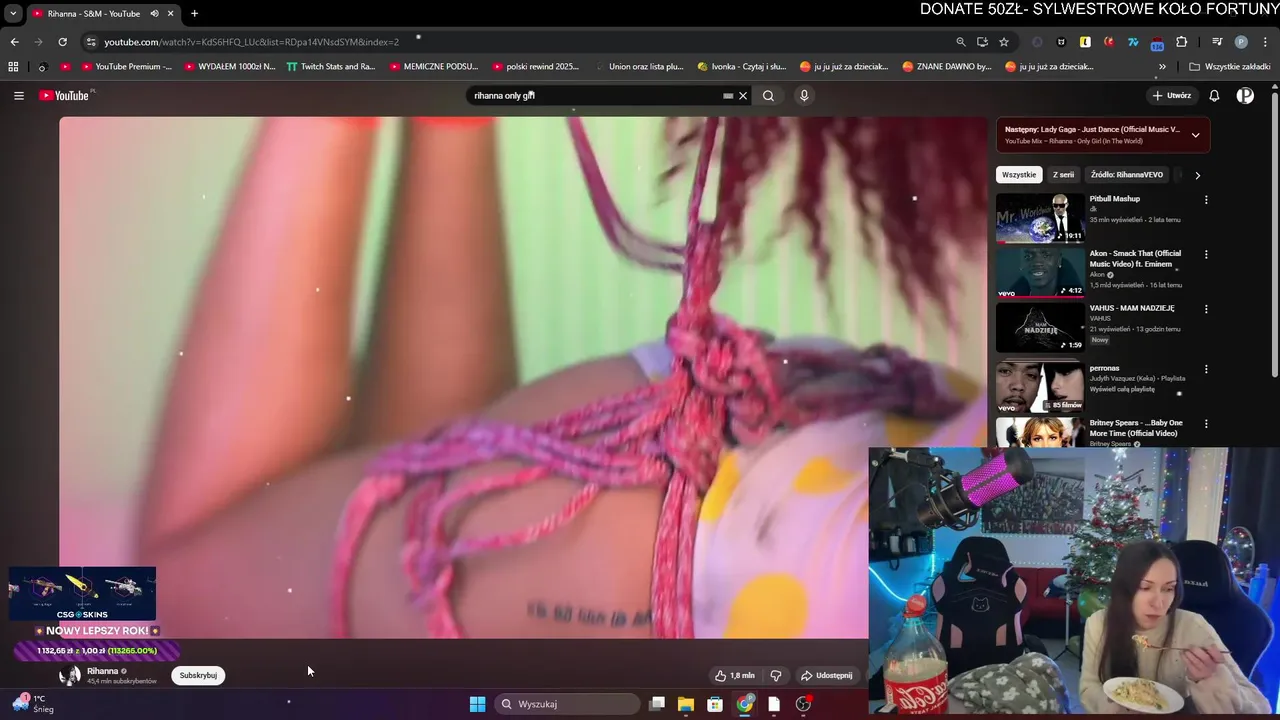
Task: Open the Chrome extensions puzzle icon
Action: coord(1182,42)
